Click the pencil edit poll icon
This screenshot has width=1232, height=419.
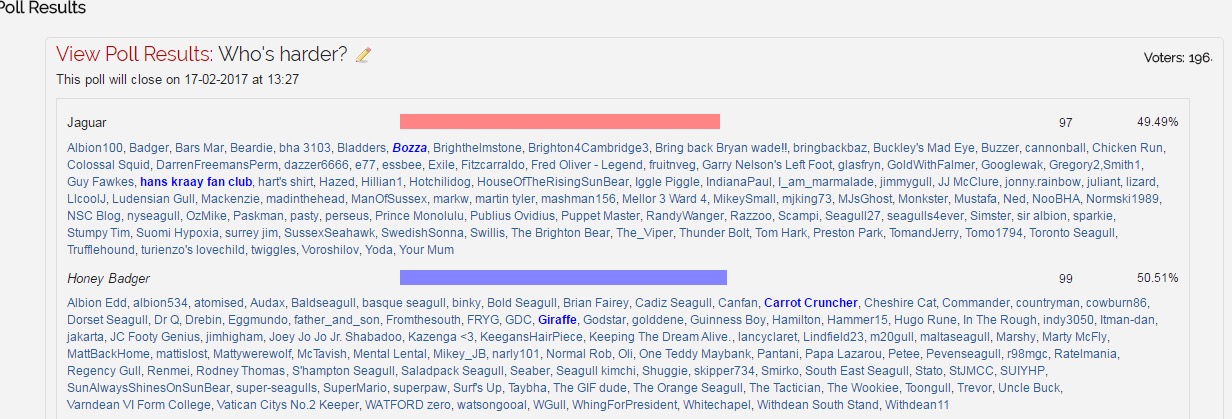[364, 55]
